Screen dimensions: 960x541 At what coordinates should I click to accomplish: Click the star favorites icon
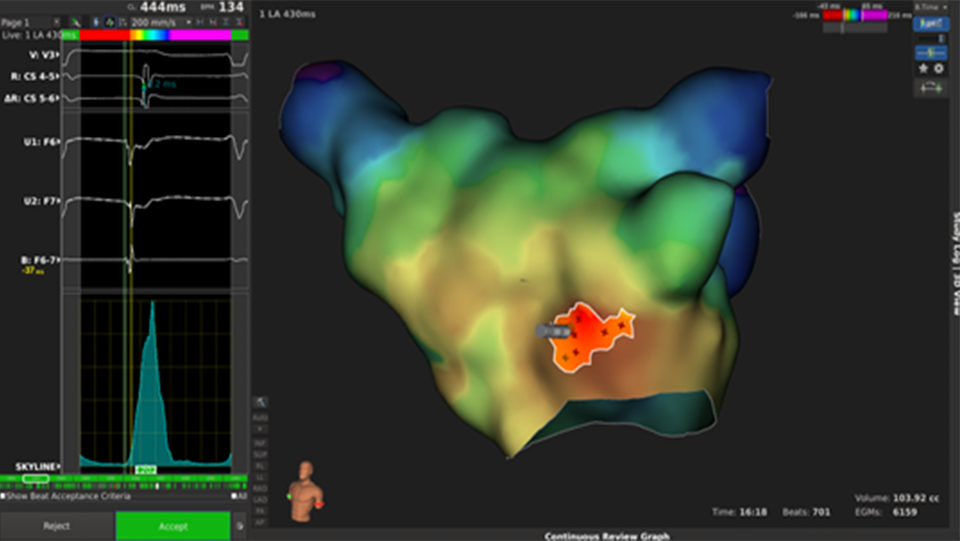coord(923,68)
